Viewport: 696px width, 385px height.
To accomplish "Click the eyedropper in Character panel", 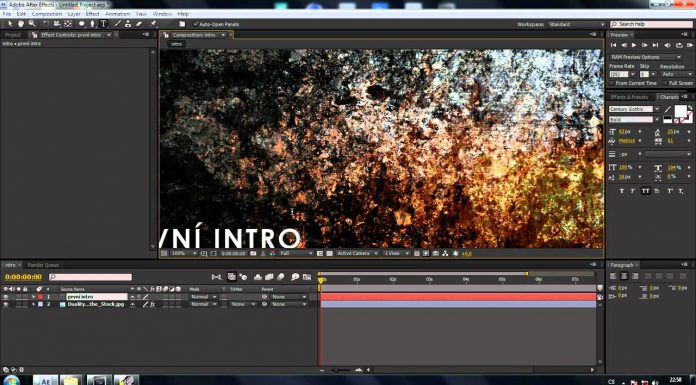I will tap(668, 109).
